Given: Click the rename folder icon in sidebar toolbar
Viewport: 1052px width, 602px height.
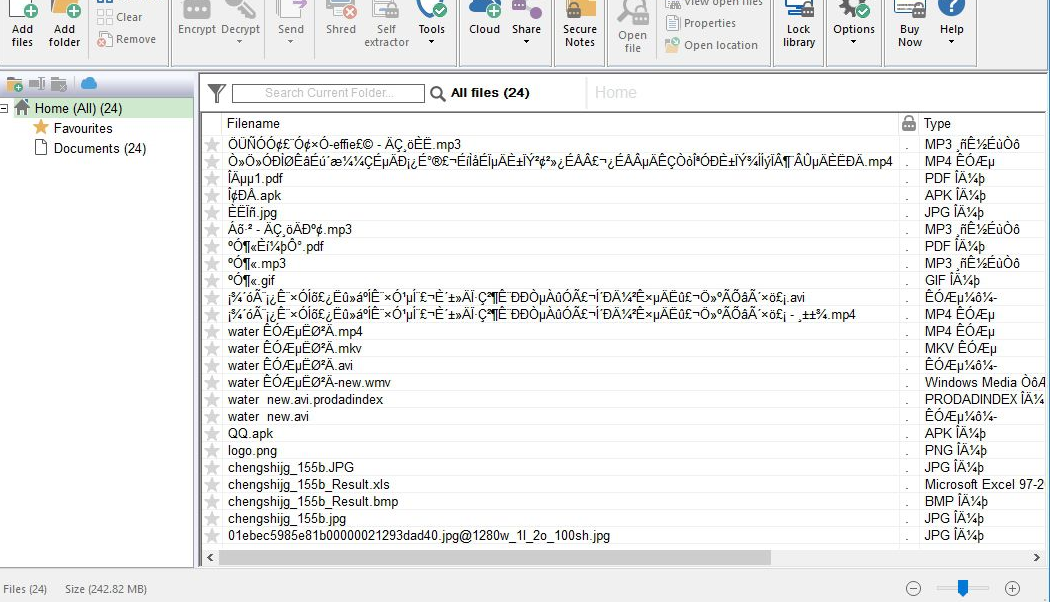Looking at the screenshot, I should 37,84.
